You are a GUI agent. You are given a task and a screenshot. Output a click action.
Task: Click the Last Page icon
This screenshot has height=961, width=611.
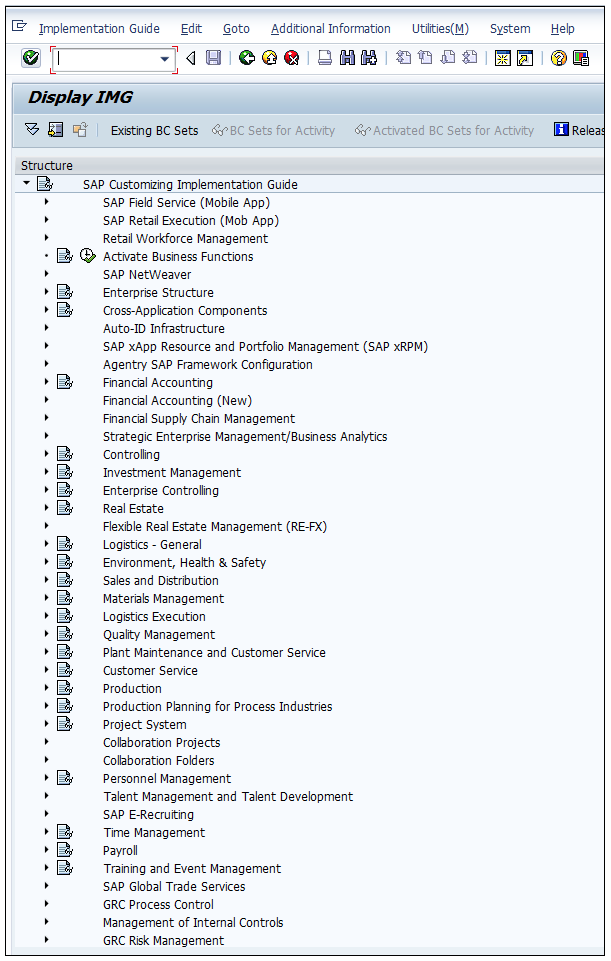[469, 58]
